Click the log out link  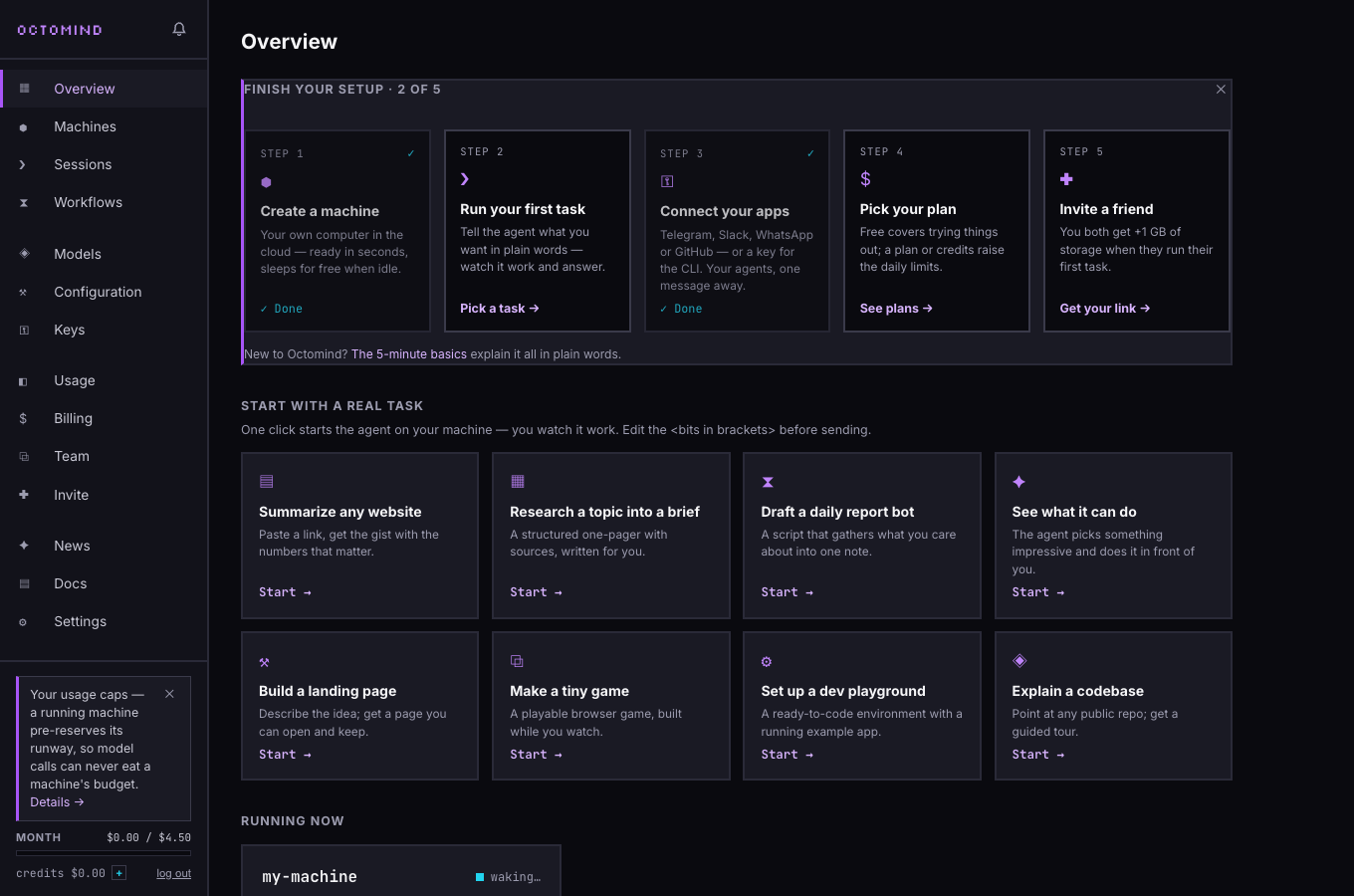pos(173,873)
